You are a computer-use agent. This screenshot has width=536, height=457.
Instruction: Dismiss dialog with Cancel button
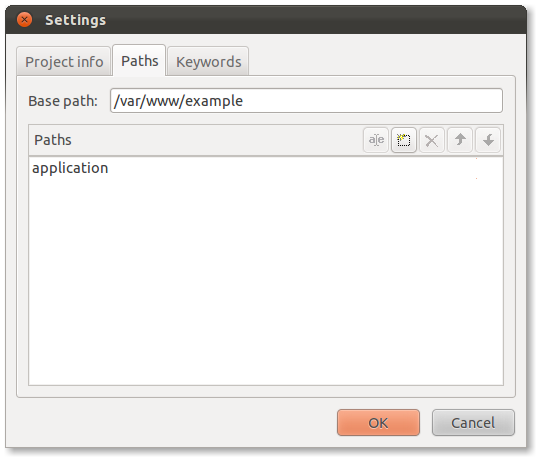[x=473, y=423]
